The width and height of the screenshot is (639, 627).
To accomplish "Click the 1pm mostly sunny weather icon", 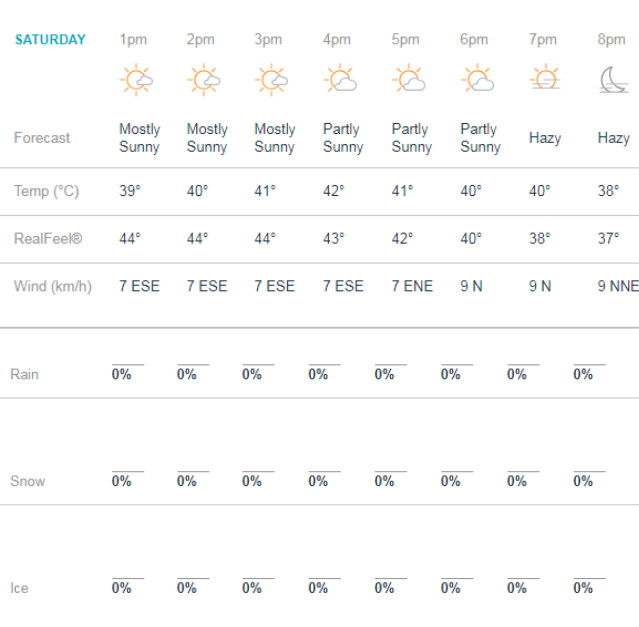I will click(137, 80).
